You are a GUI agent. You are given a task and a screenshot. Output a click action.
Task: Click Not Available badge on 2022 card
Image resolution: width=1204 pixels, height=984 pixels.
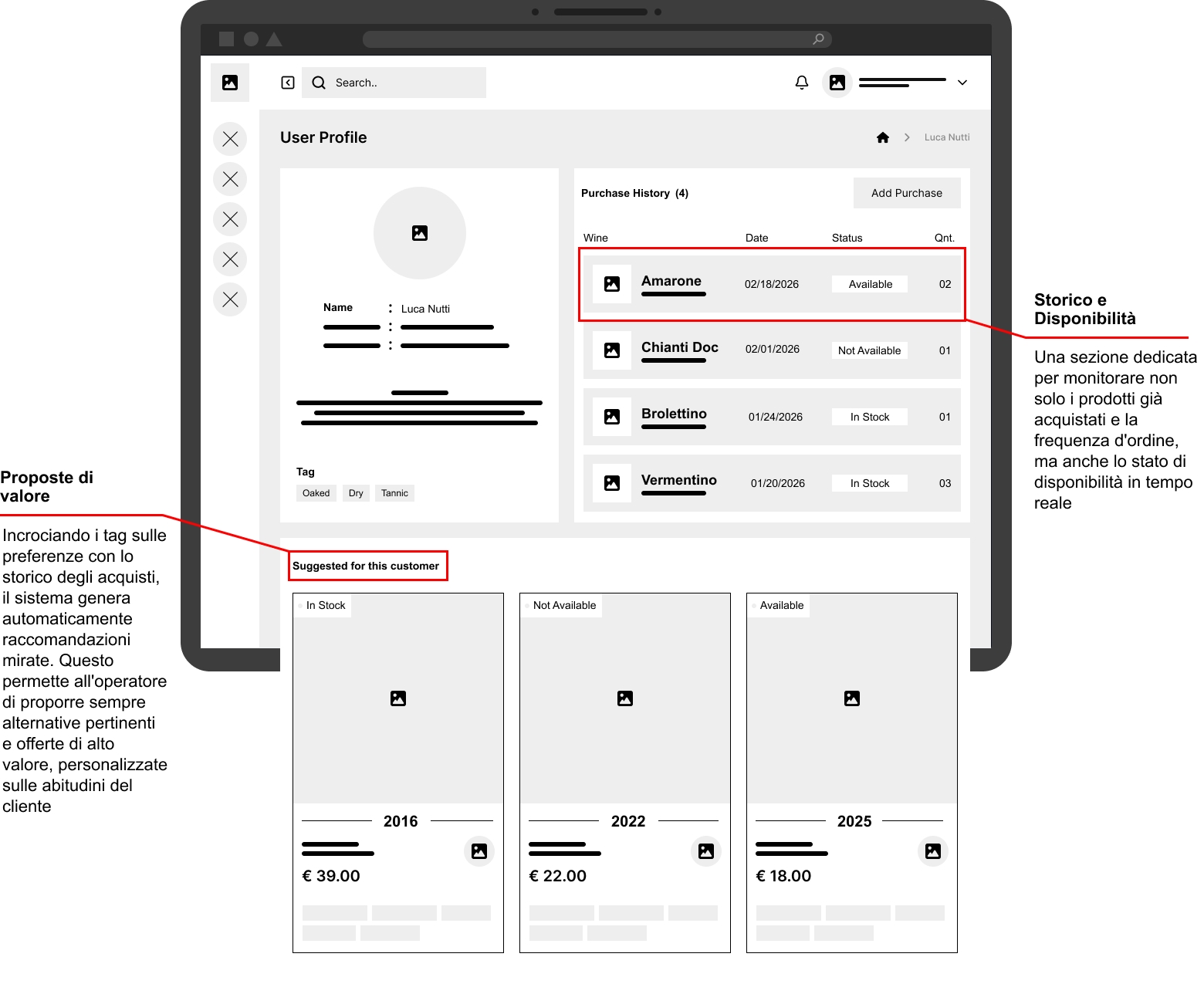pos(561,605)
